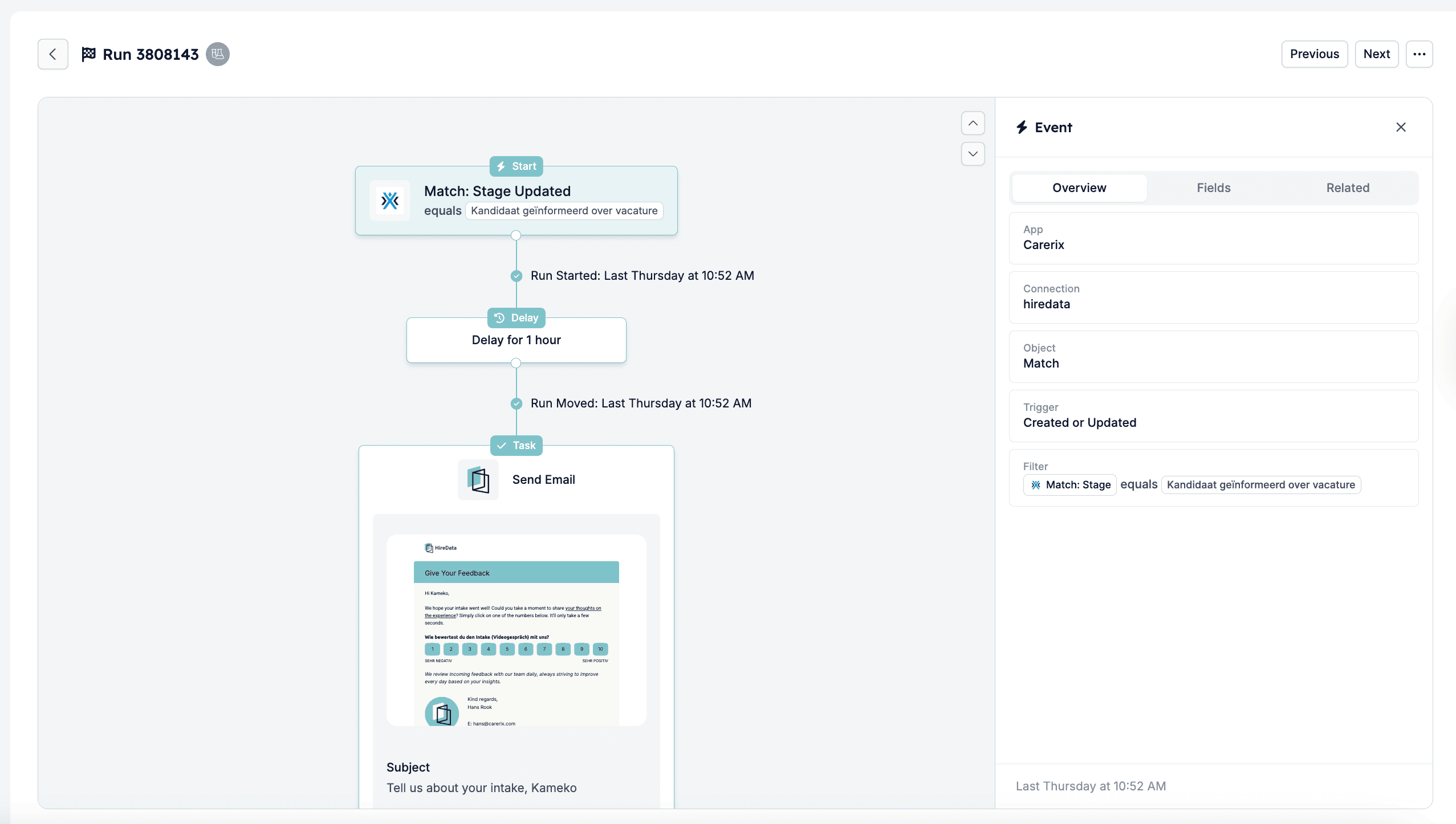Click the HireData logo in email preview
The image size is (1456, 824).
click(441, 548)
